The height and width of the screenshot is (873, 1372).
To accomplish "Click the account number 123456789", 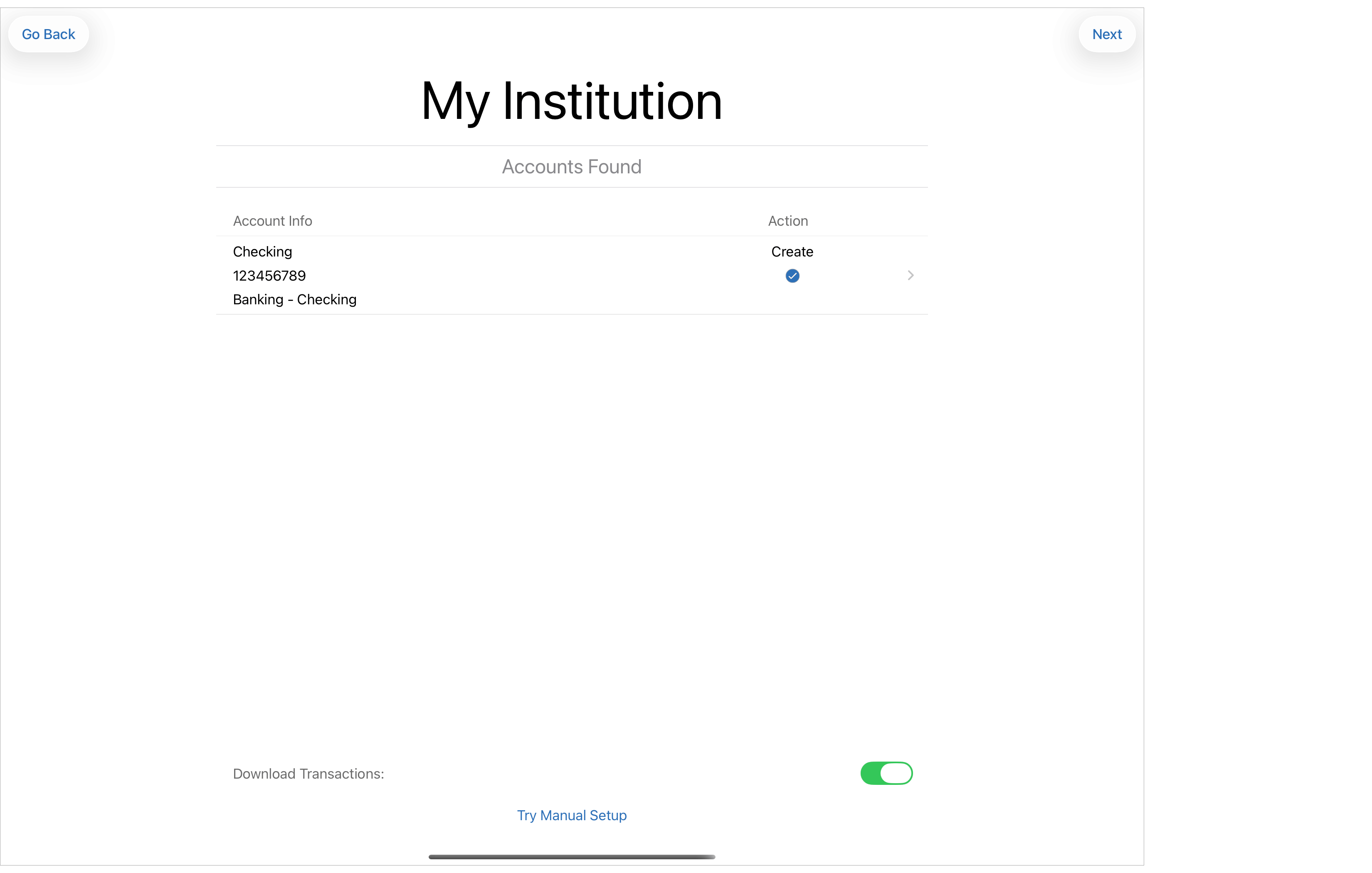I will tap(269, 275).
